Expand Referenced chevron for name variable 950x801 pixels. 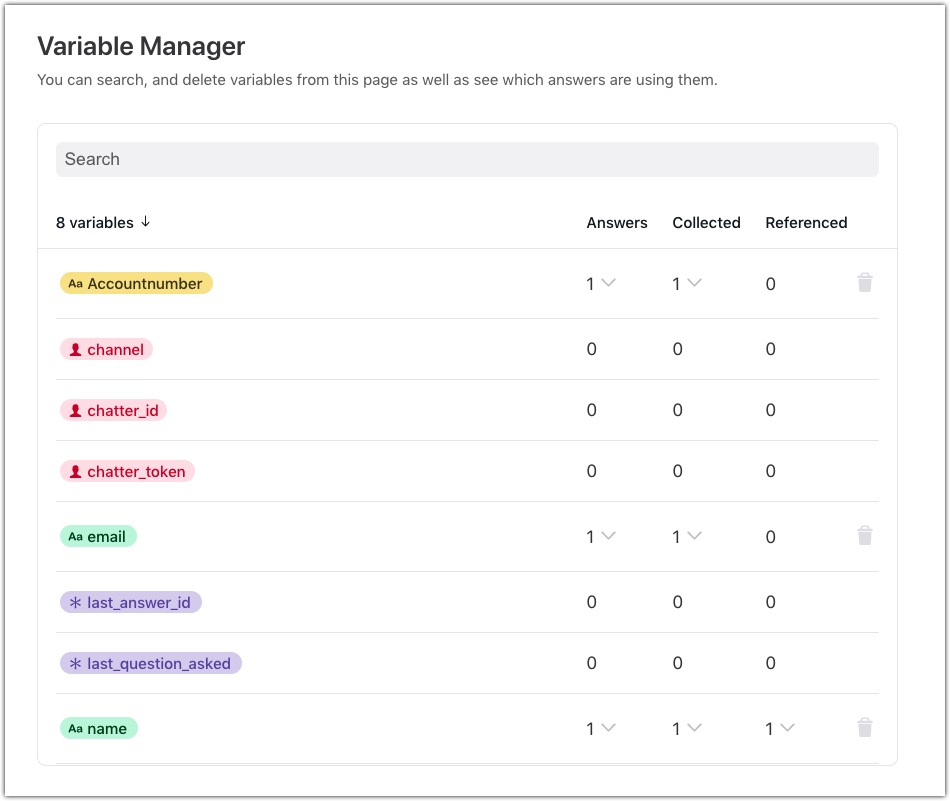787,728
